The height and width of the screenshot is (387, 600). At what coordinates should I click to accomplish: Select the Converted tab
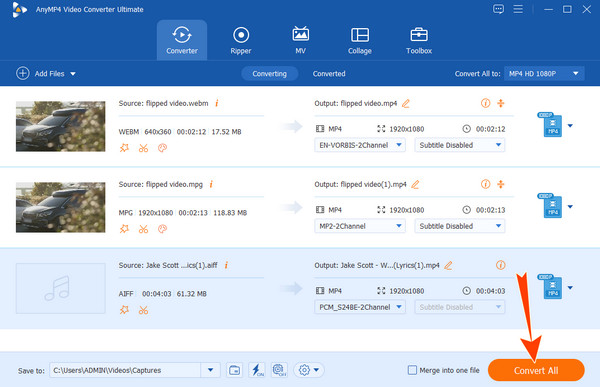pyautogui.click(x=329, y=73)
